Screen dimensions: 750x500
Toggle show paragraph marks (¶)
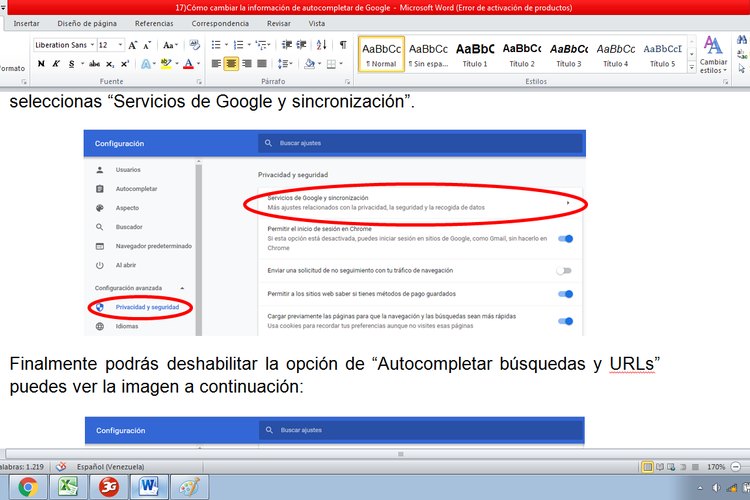343,45
